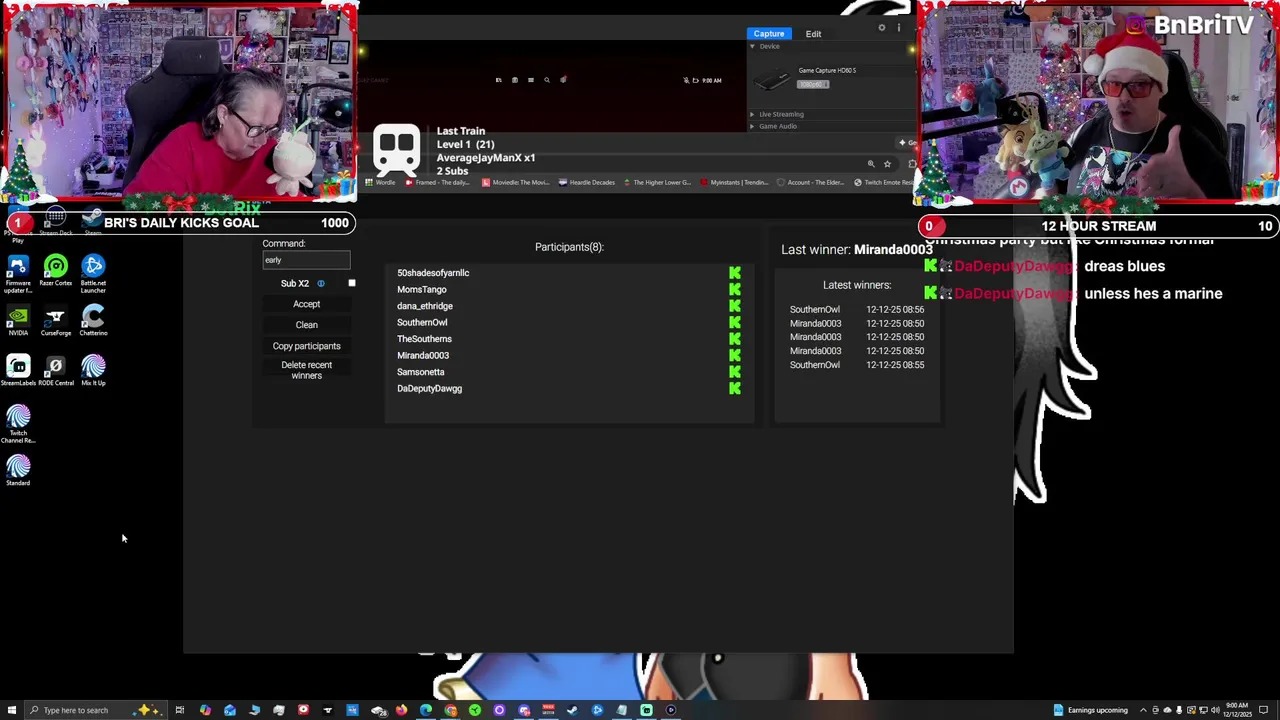Select participant DaDeputyDawgg in the list
Viewport: 1280px width, 720px height.
[430, 389]
